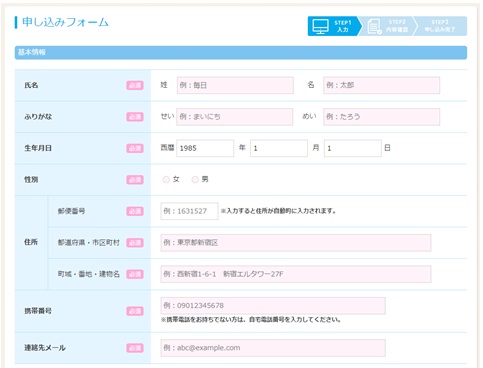Click the 都道府県・市区町村 address field
Viewport: 483px width, 368px height.
pyautogui.click(x=296, y=243)
